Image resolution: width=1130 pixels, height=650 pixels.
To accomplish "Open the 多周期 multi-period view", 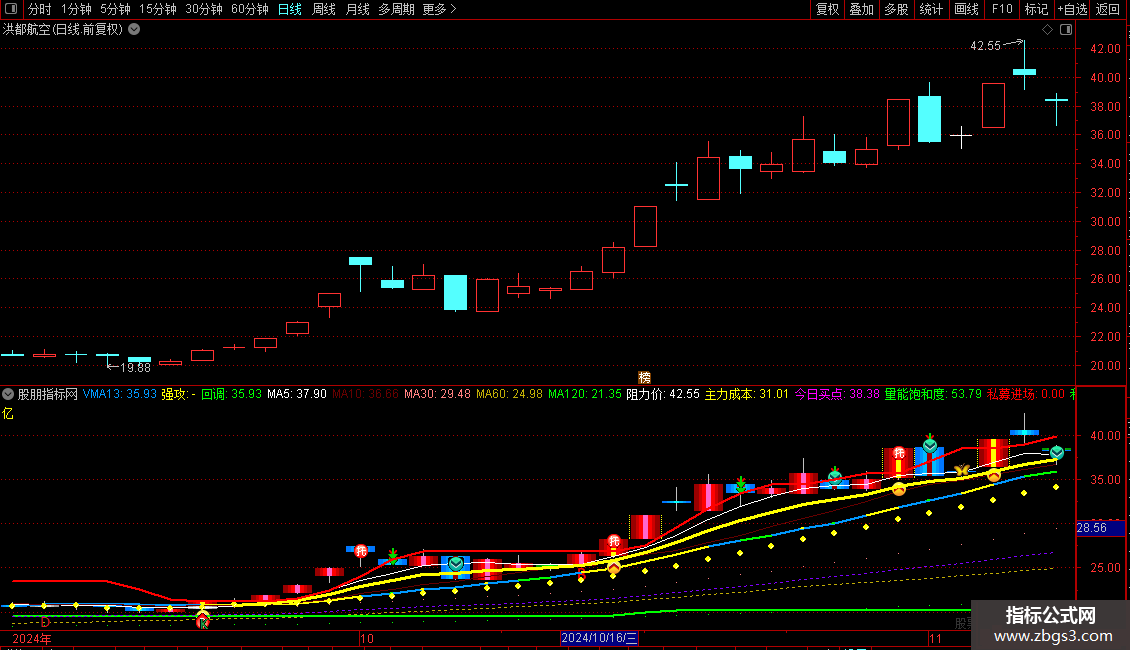I will [x=396, y=9].
